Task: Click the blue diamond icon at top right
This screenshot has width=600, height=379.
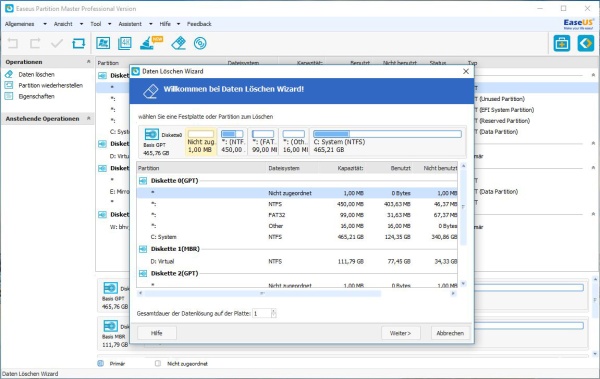Action: [x=585, y=43]
